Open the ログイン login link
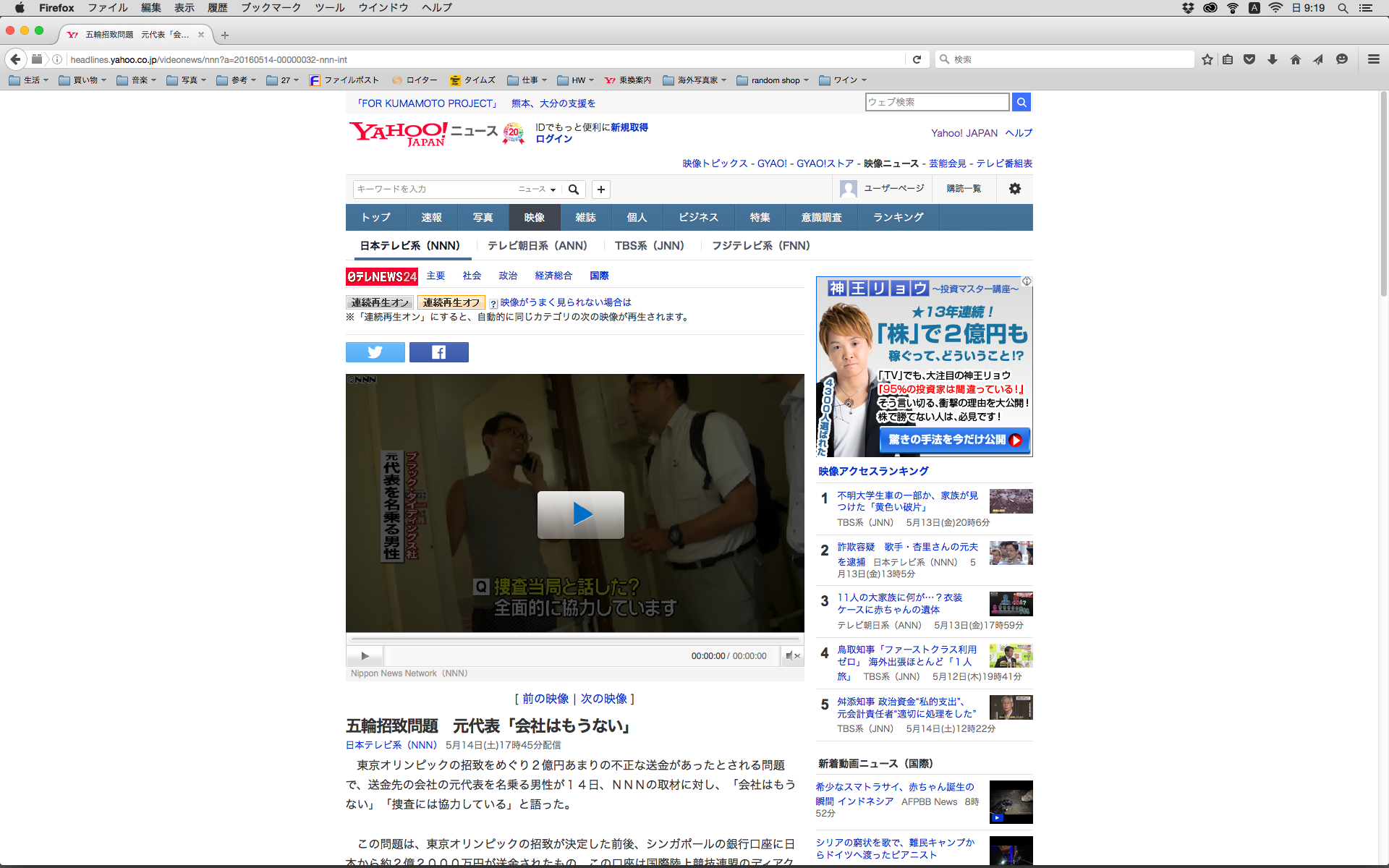 pyautogui.click(x=553, y=139)
